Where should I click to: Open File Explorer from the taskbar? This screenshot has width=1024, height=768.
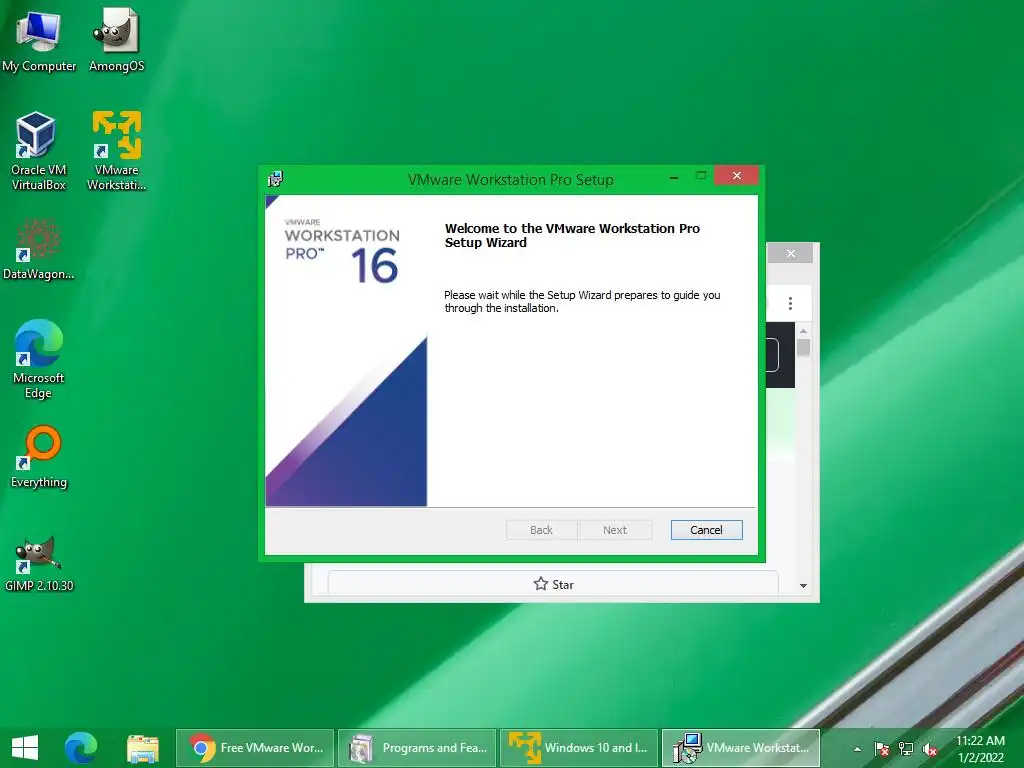point(142,748)
